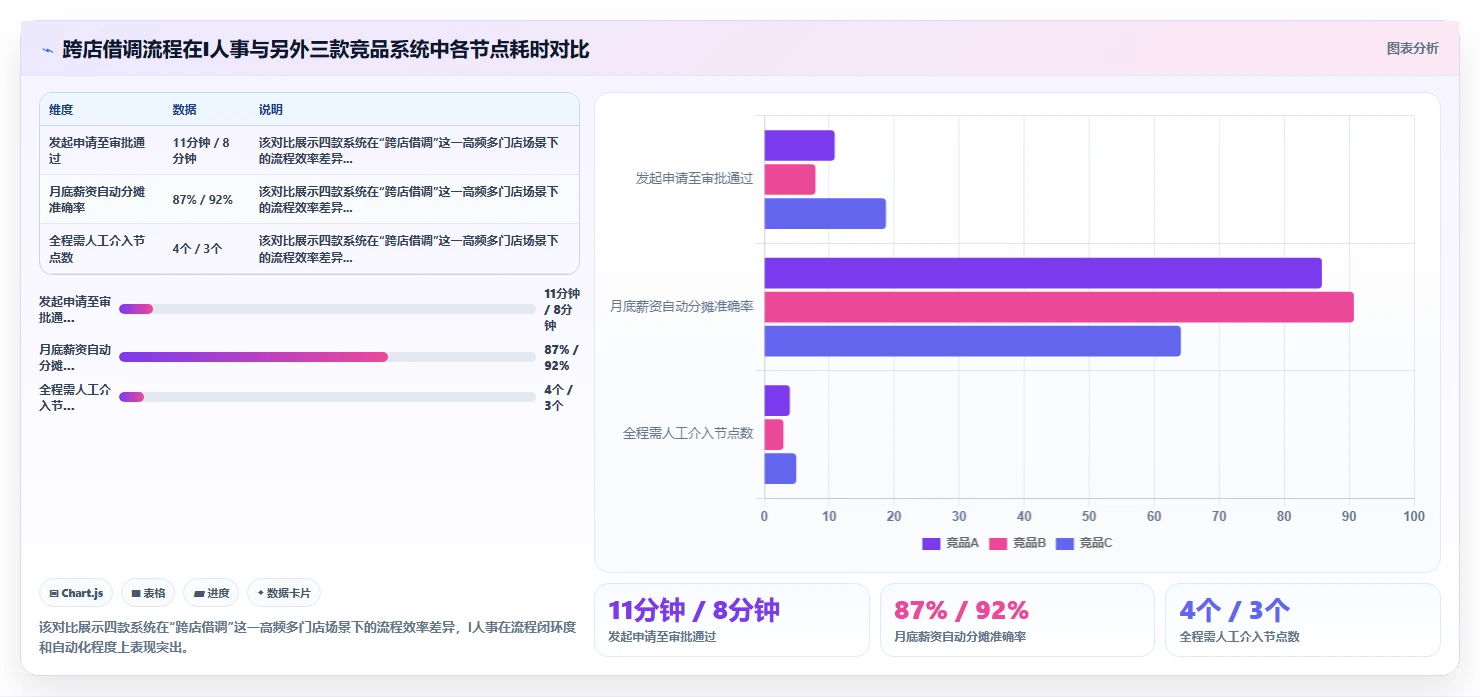Click 竞品C bar for 发起申请至审批通过
Screen dimensions: 1480x697
point(825,213)
